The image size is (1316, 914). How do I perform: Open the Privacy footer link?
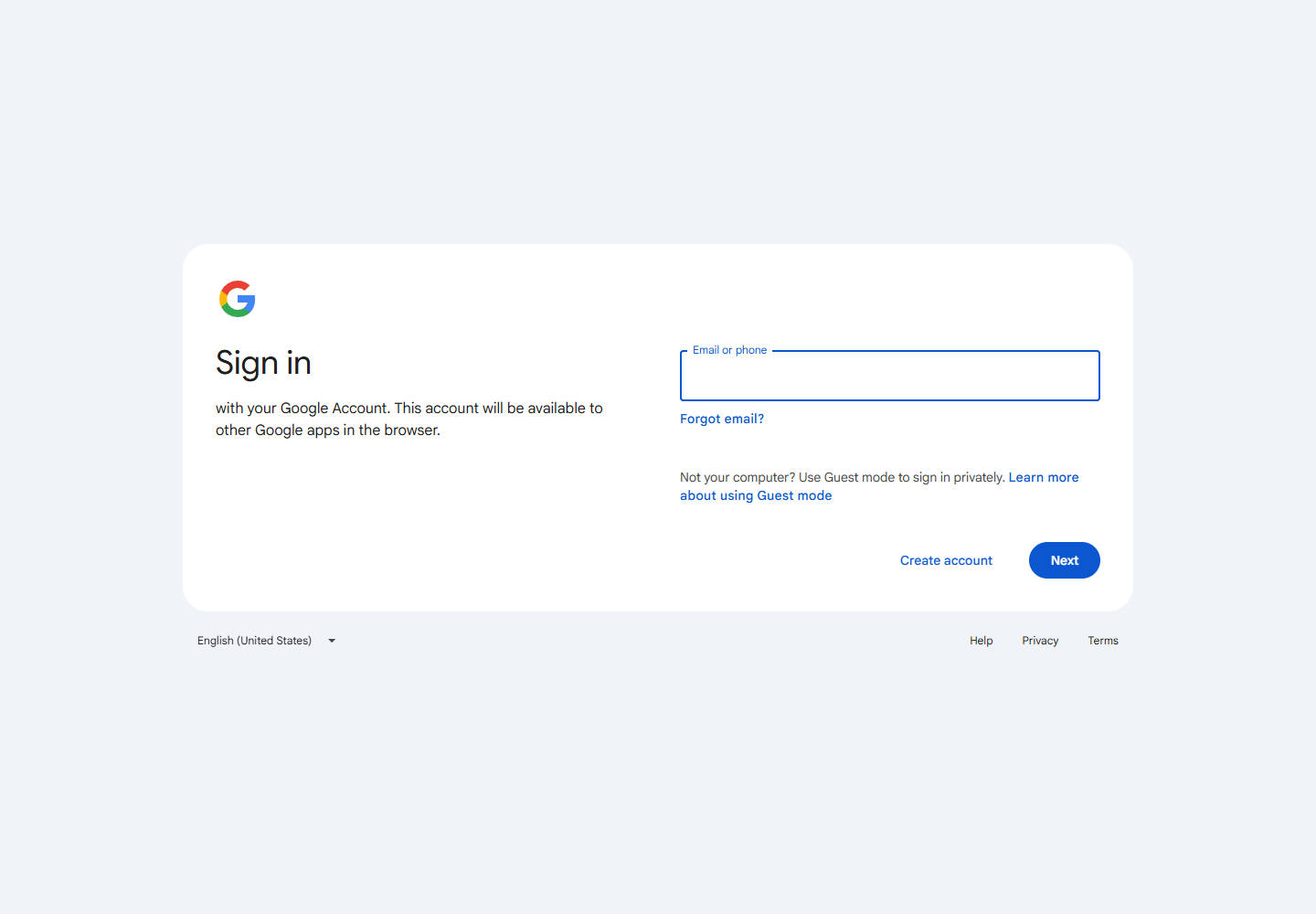click(1040, 641)
